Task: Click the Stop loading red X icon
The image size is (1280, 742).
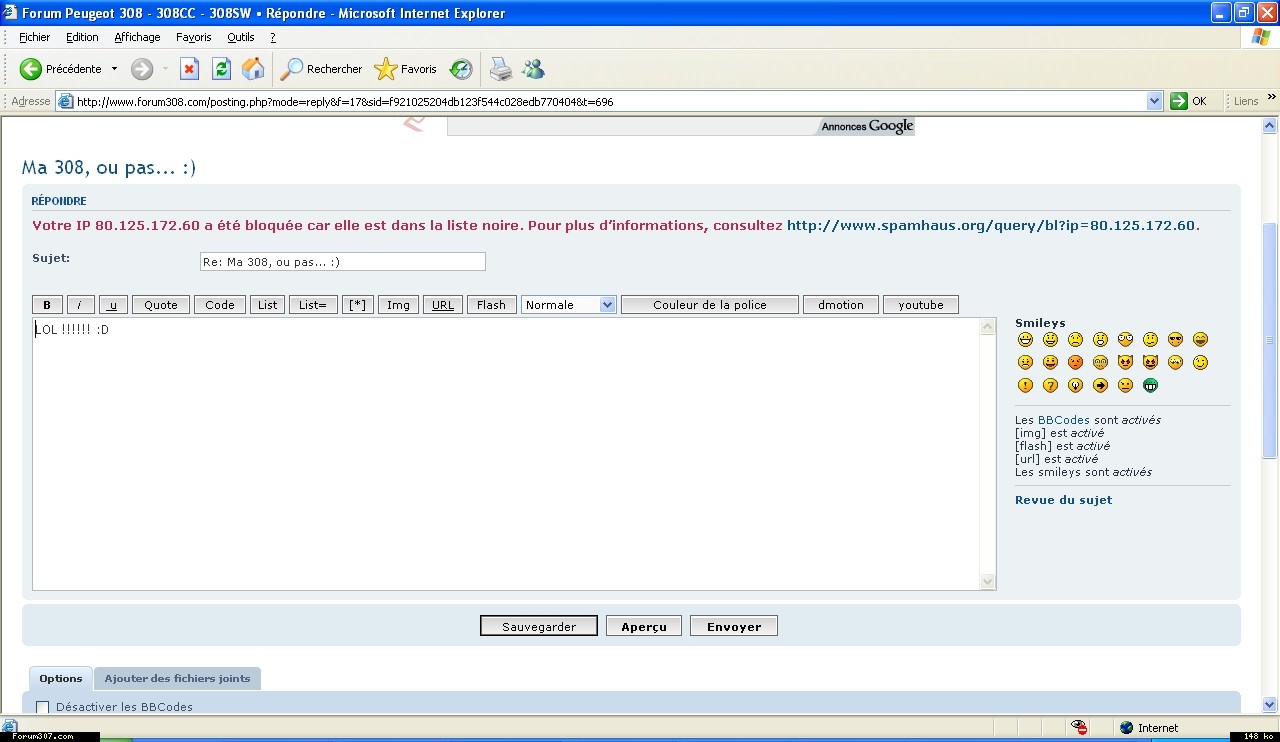Action: pyautogui.click(x=189, y=69)
